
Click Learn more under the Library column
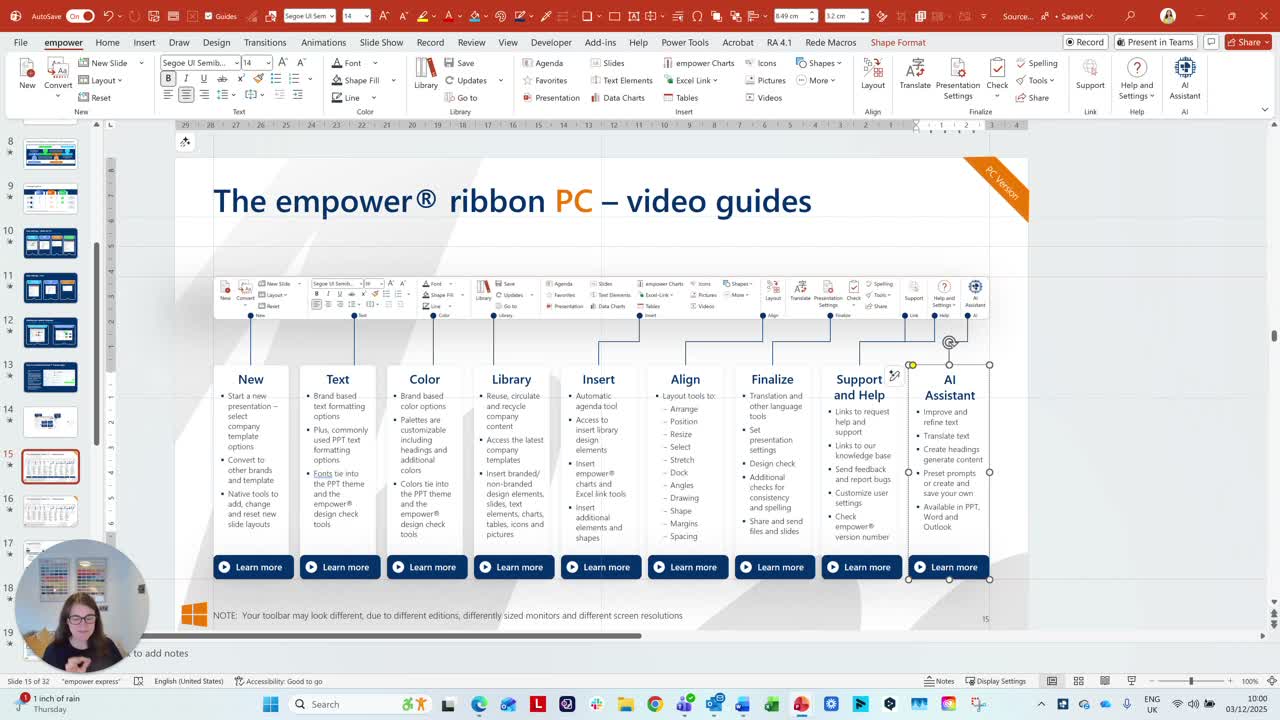click(x=514, y=567)
